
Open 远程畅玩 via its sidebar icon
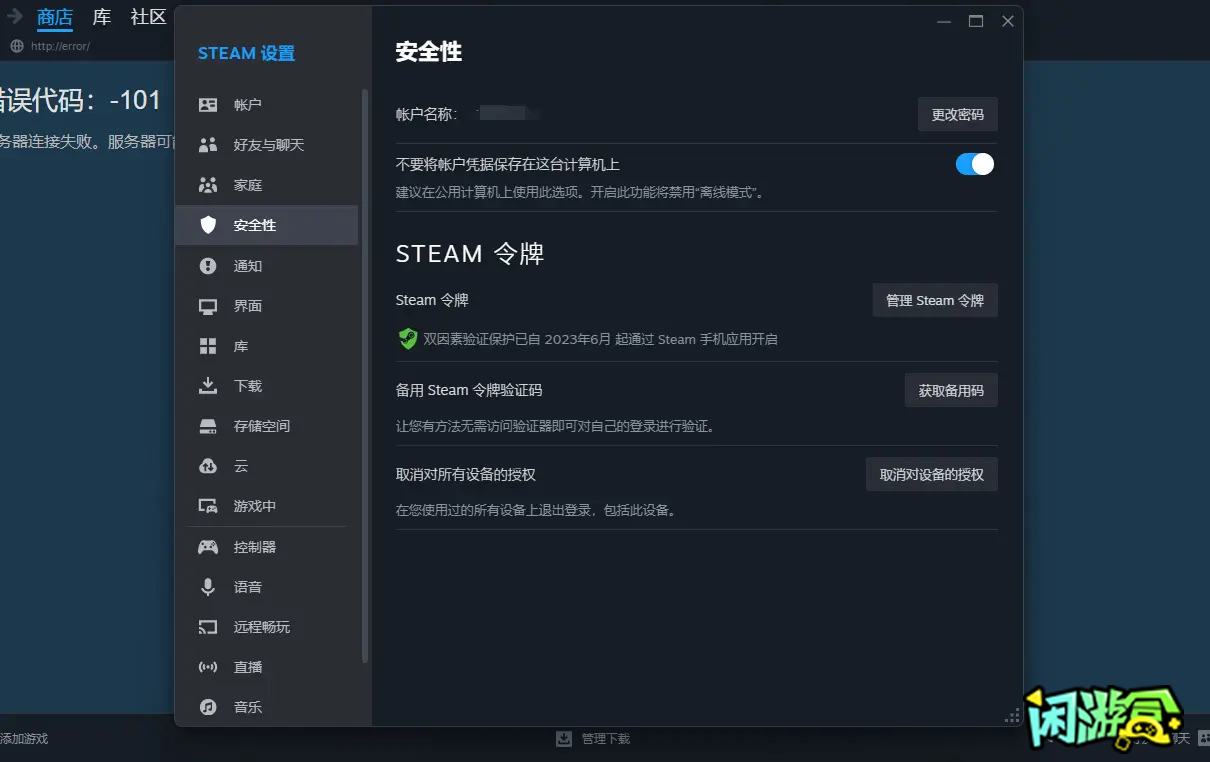pyautogui.click(x=207, y=627)
